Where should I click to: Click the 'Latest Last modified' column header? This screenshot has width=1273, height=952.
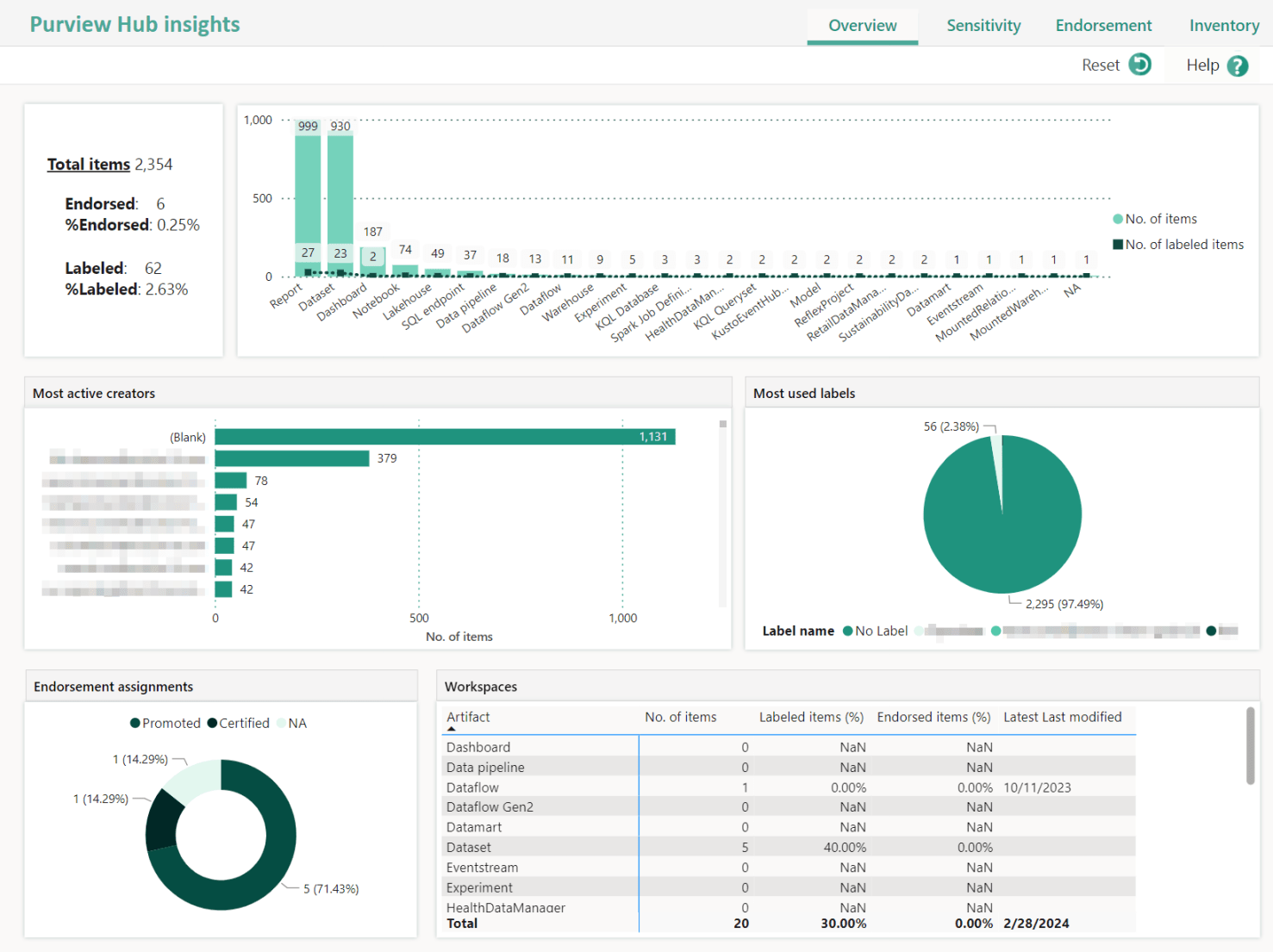(x=1064, y=717)
